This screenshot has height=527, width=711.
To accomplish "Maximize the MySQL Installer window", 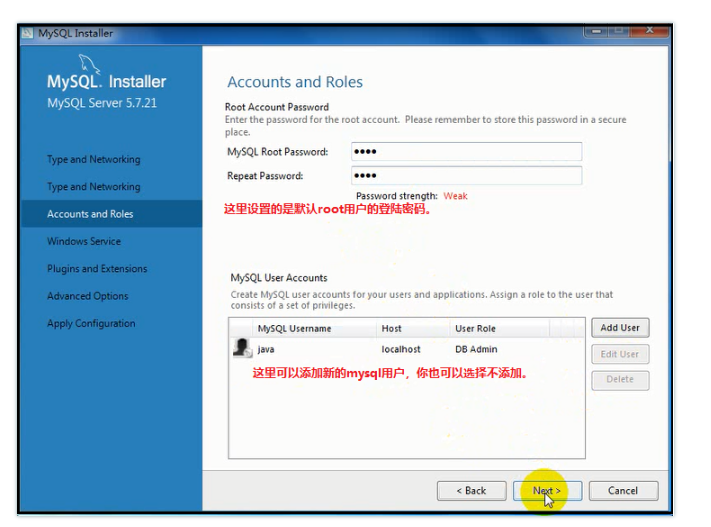I will pyautogui.click(x=618, y=31).
